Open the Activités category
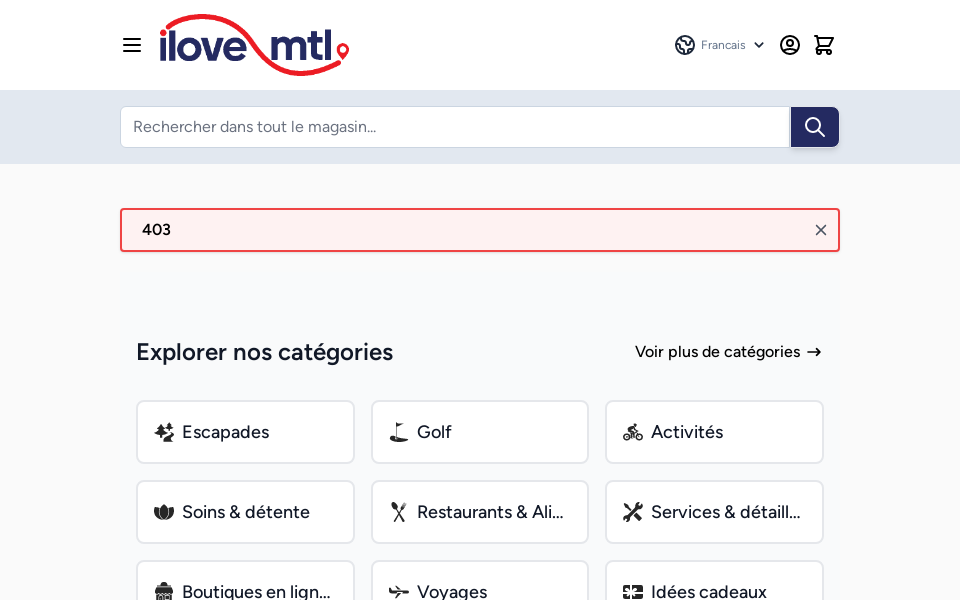The width and height of the screenshot is (960, 600). [x=714, y=432]
